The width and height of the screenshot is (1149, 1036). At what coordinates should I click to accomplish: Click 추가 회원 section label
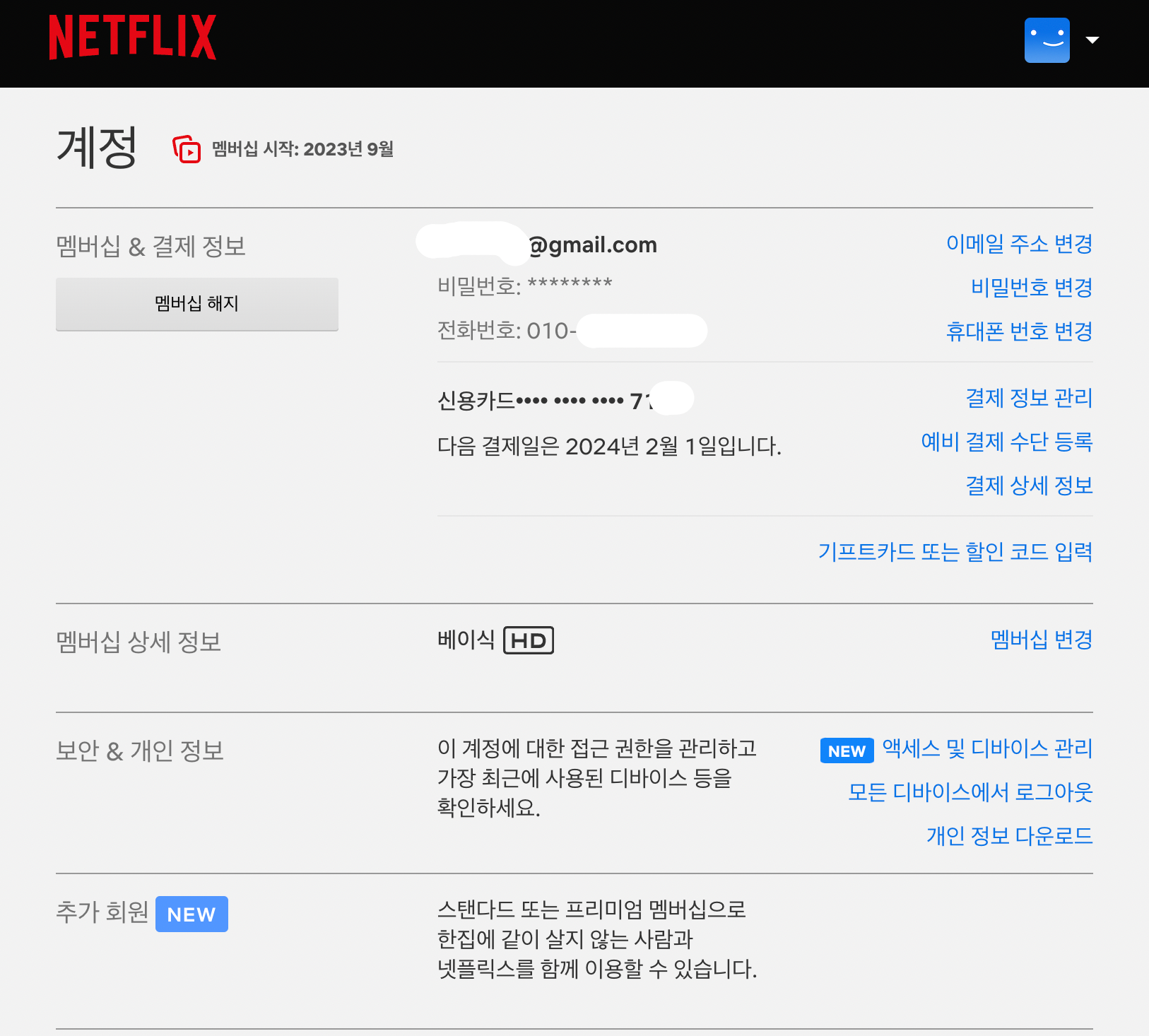click(x=102, y=912)
